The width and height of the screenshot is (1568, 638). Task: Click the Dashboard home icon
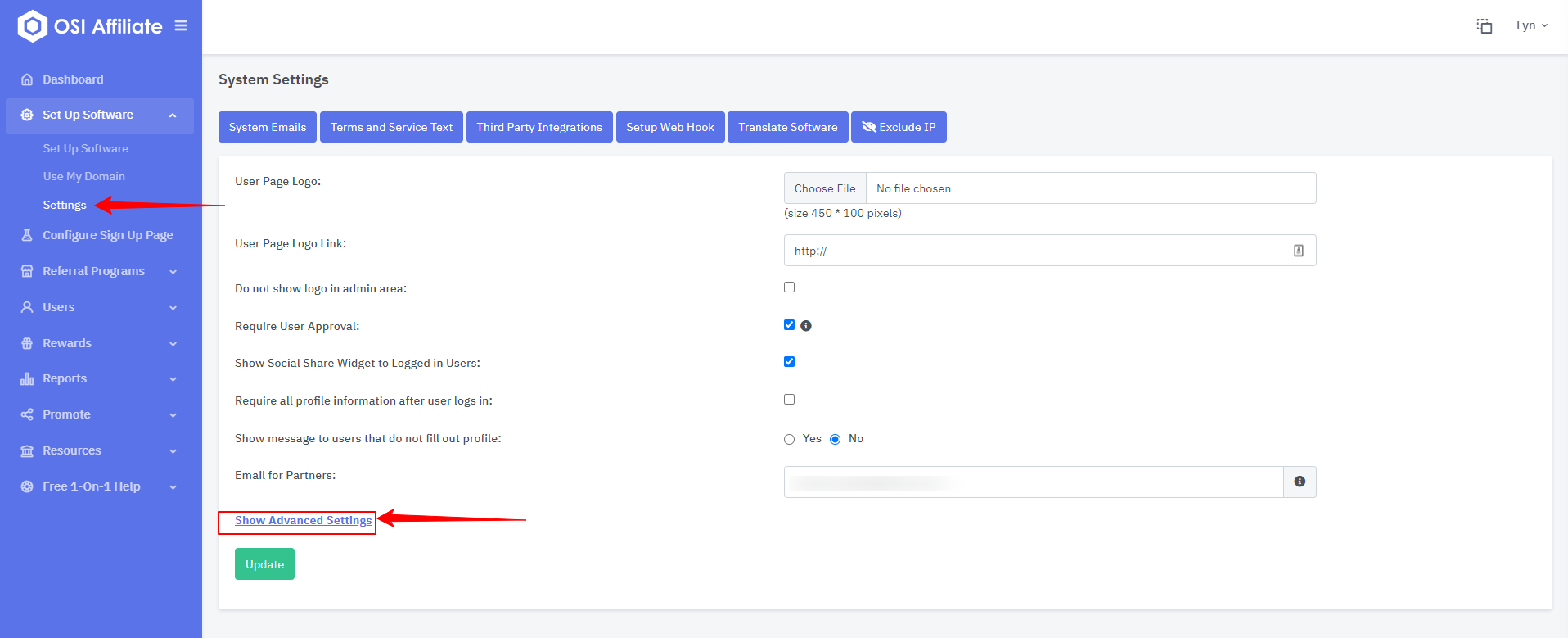(x=27, y=79)
